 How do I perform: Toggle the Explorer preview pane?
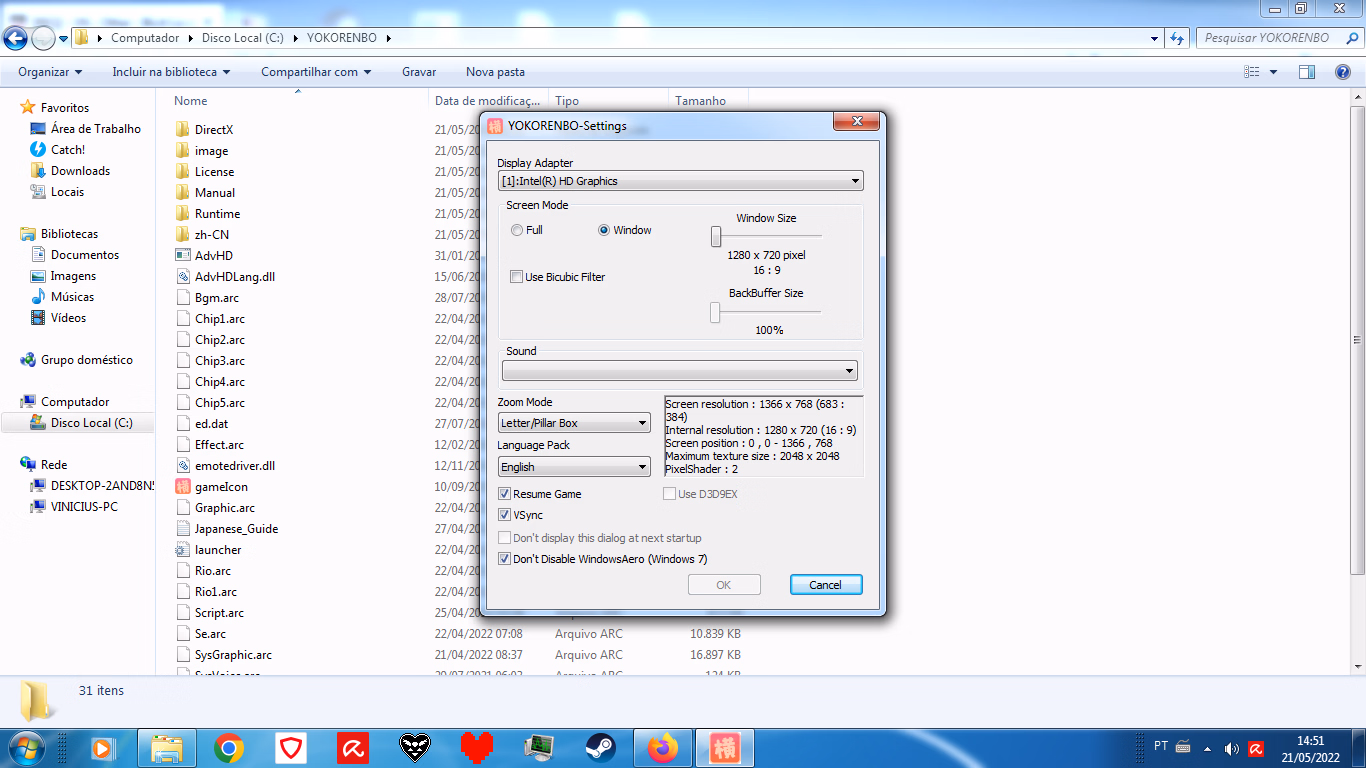[x=1307, y=72]
